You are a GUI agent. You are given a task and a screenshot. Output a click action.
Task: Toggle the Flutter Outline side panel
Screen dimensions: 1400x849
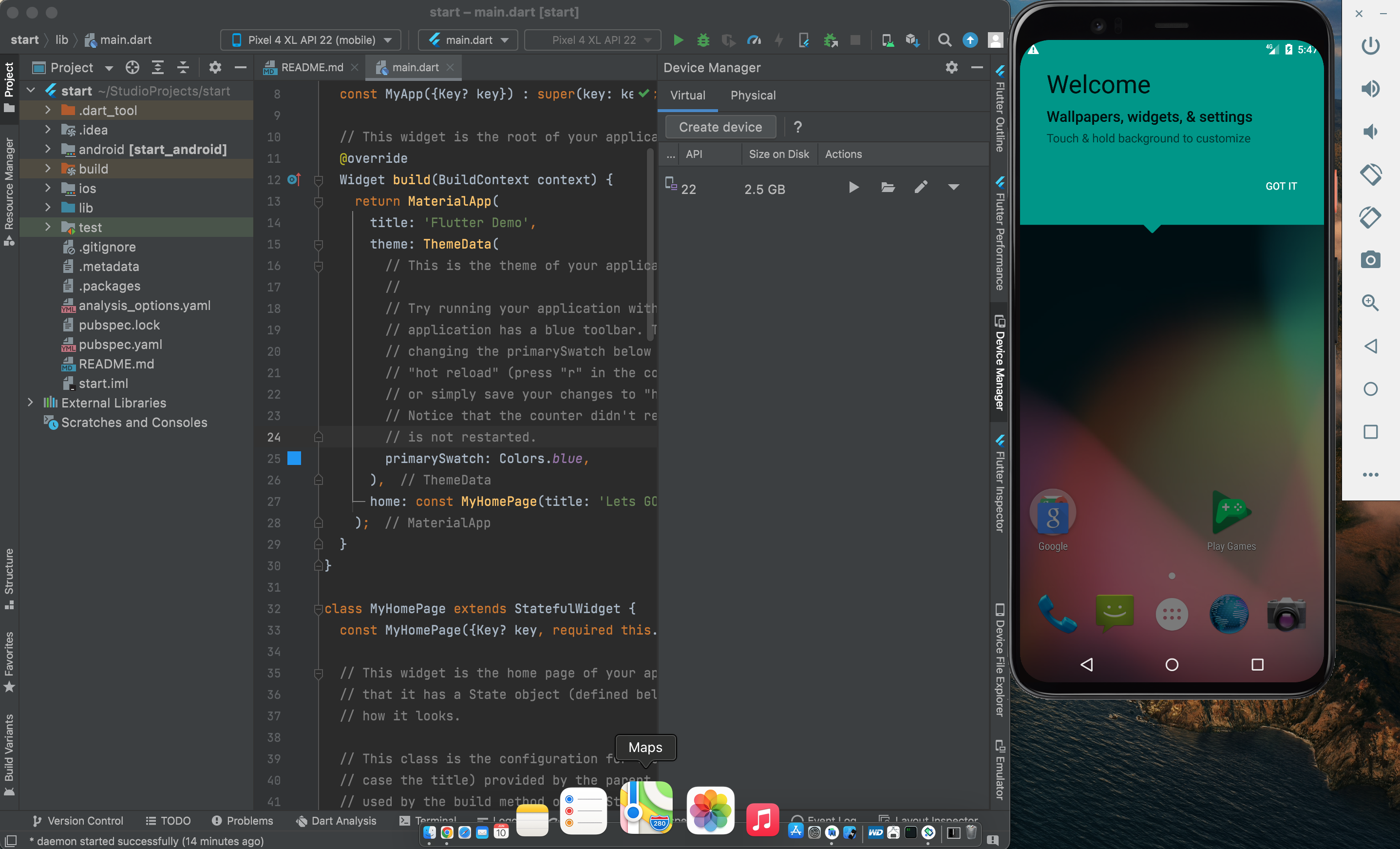click(x=1000, y=108)
